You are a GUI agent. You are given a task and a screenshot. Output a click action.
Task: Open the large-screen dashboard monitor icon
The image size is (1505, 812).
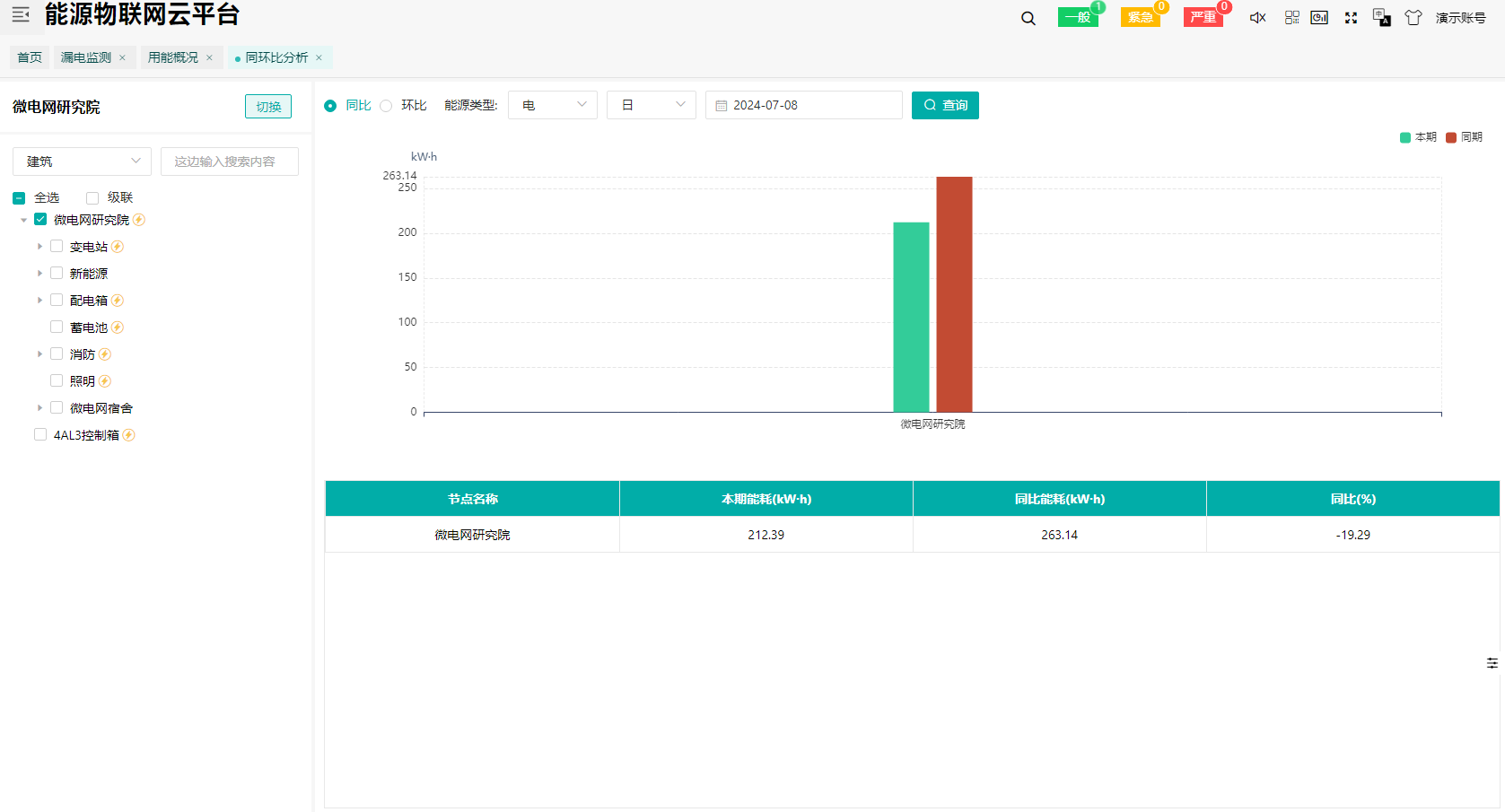pyautogui.click(x=1319, y=18)
